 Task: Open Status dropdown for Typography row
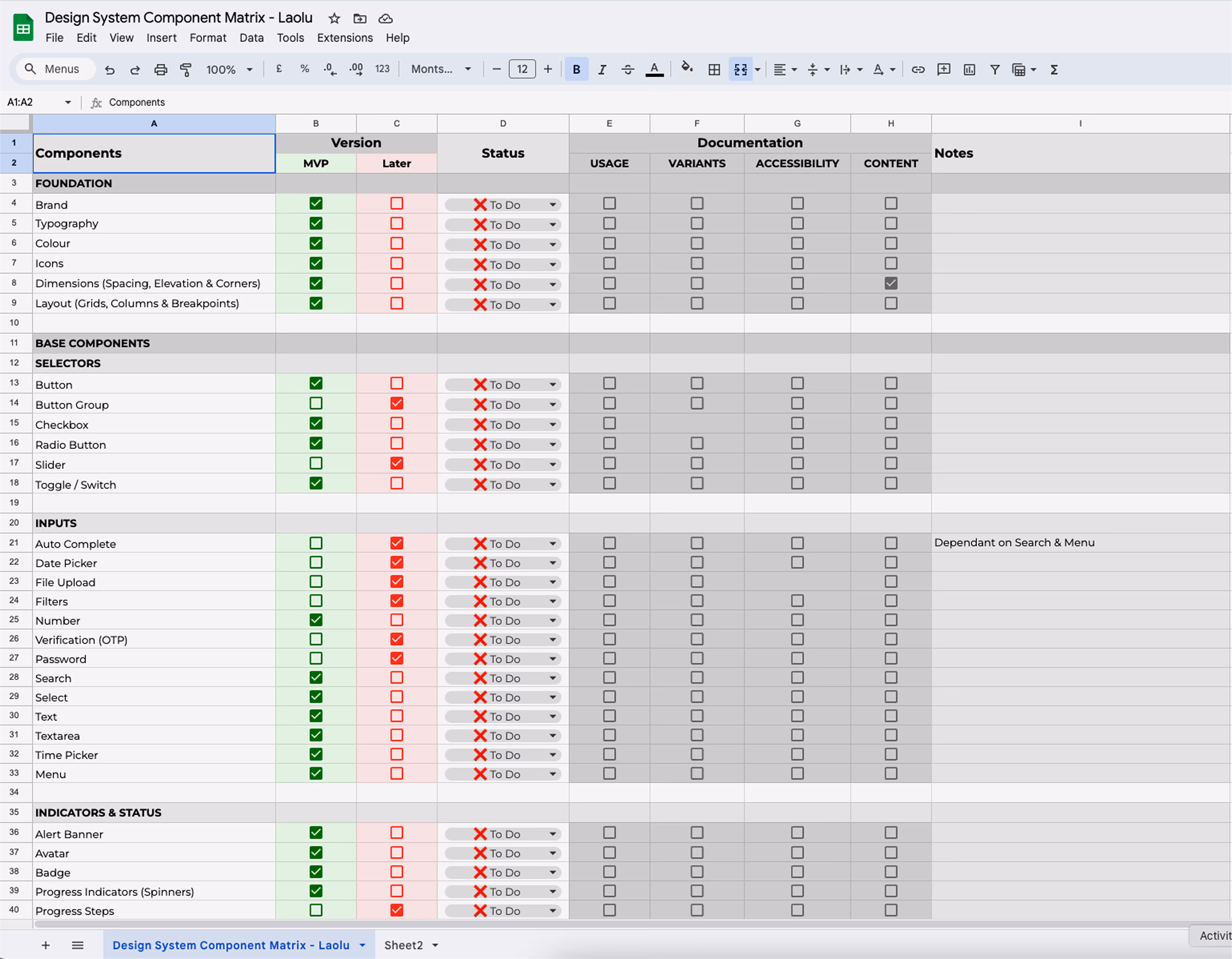click(553, 225)
